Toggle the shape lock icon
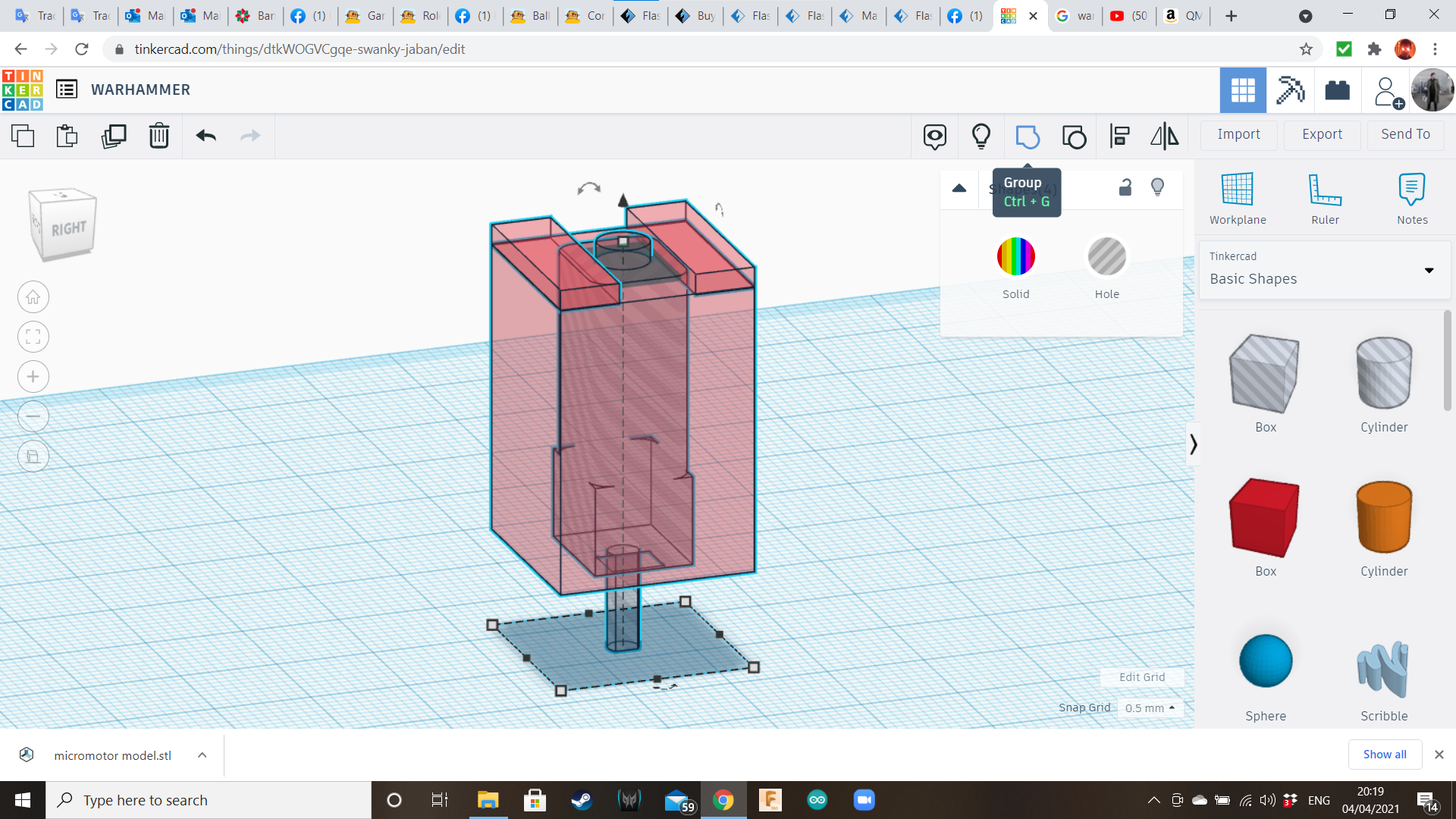Viewport: 1456px width, 819px height. click(x=1125, y=187)
